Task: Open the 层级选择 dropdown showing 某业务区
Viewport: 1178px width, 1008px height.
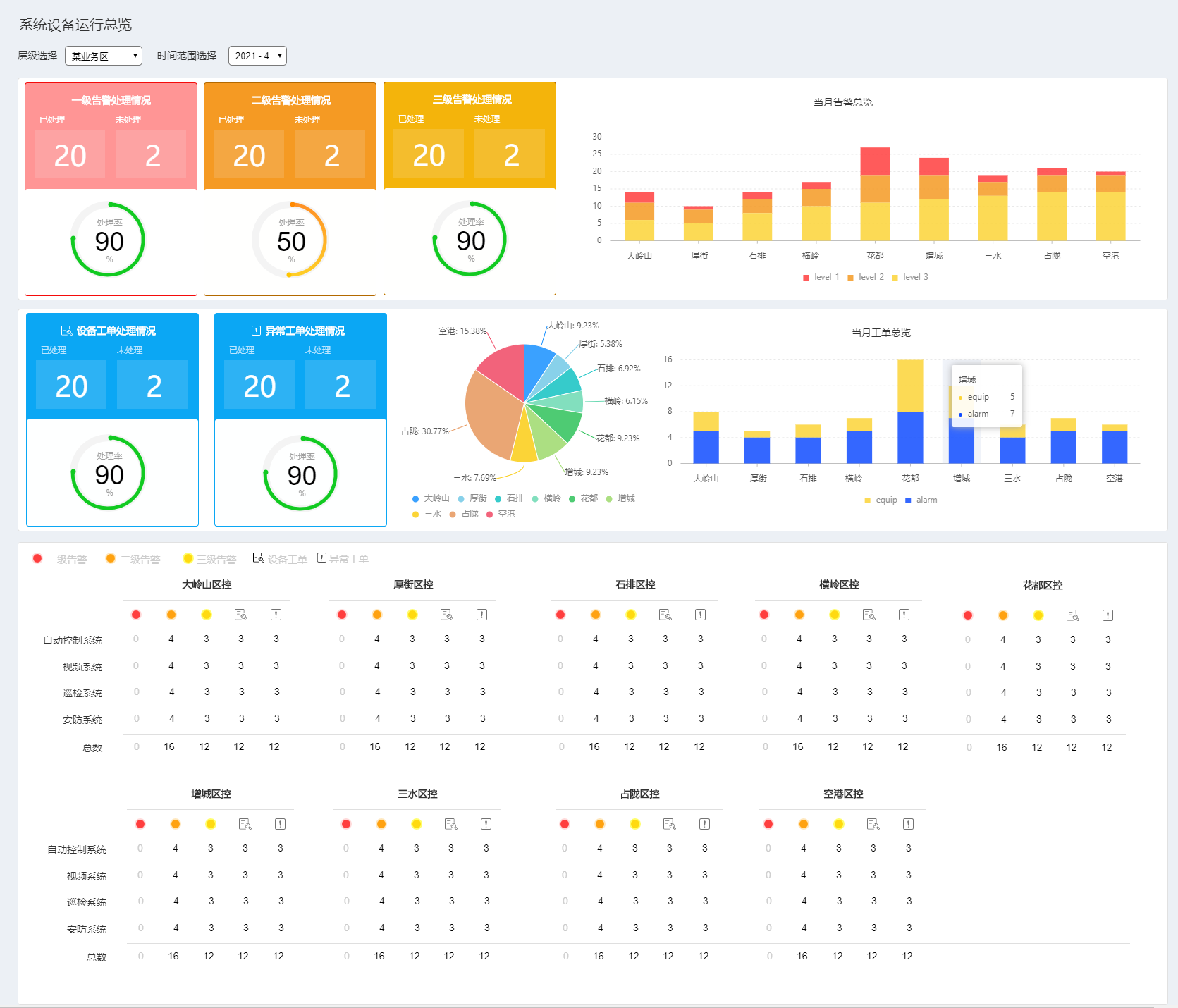Action: click(104, 56)
